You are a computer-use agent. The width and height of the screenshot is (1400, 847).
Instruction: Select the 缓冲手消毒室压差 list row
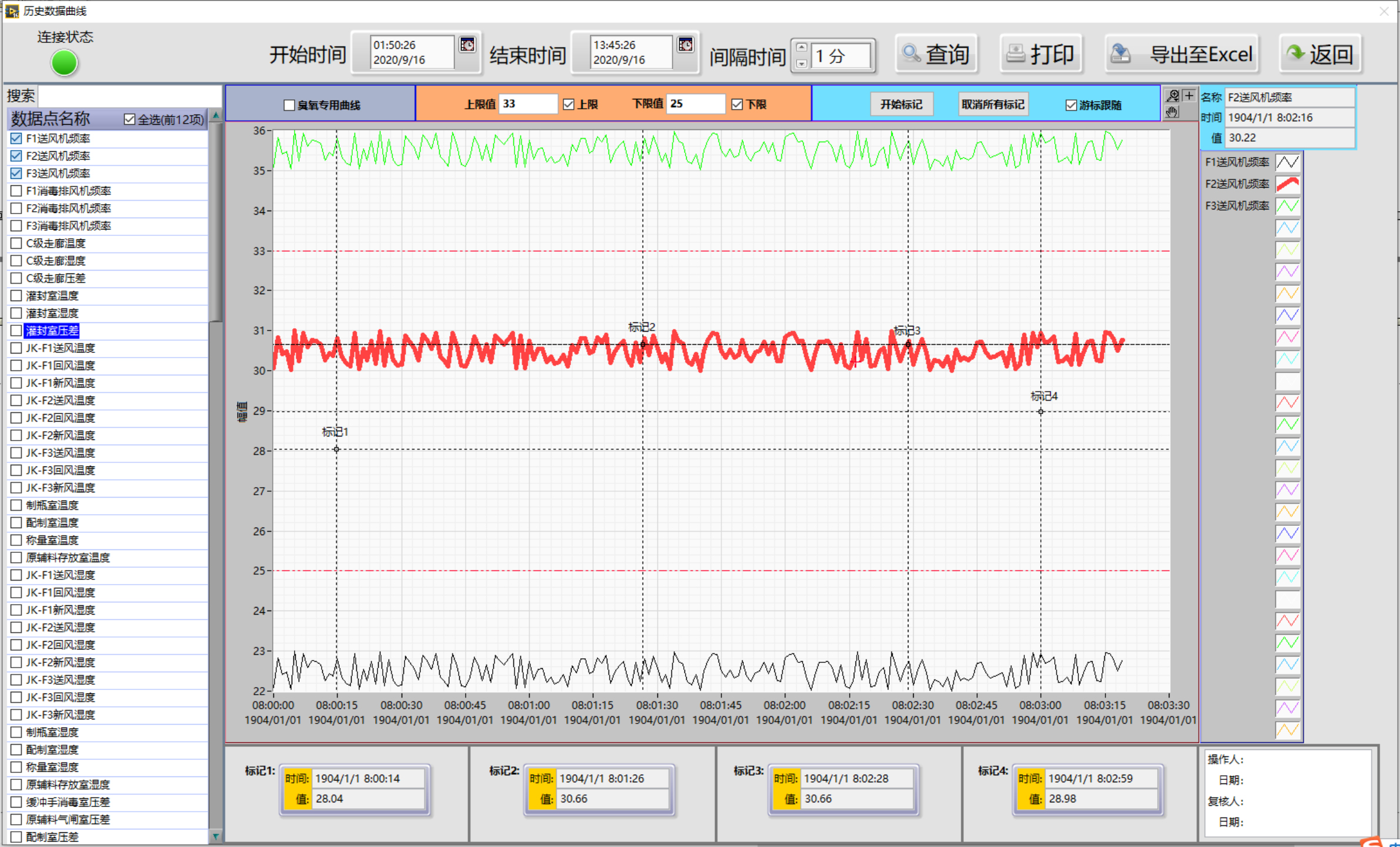(x=108, y=802)
